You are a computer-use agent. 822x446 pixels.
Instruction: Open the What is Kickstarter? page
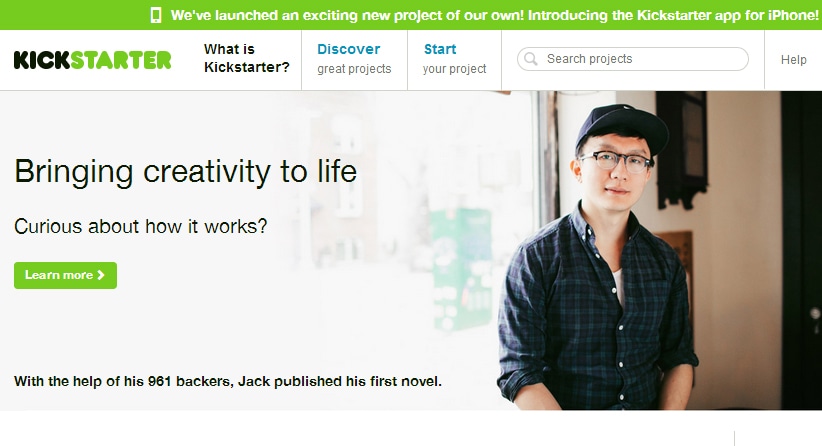click(x=246, y=59)
